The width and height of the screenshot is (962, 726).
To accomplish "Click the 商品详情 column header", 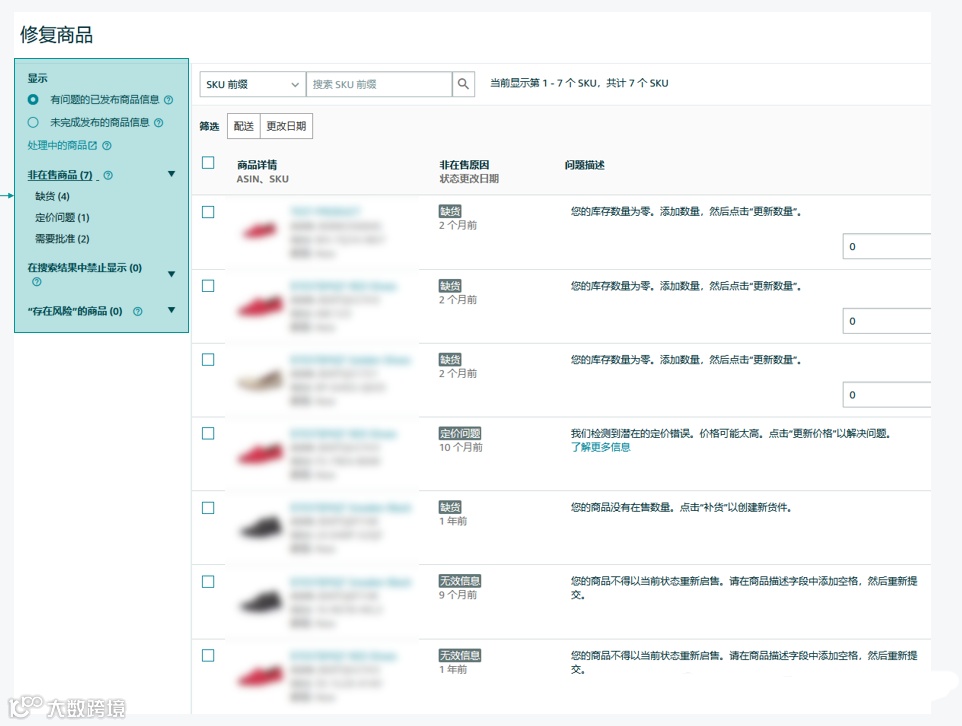I will 256,164.
